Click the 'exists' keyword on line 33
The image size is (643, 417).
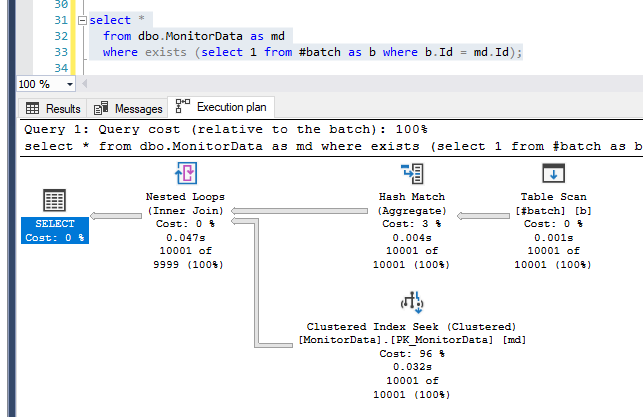[x=166, y=52]
